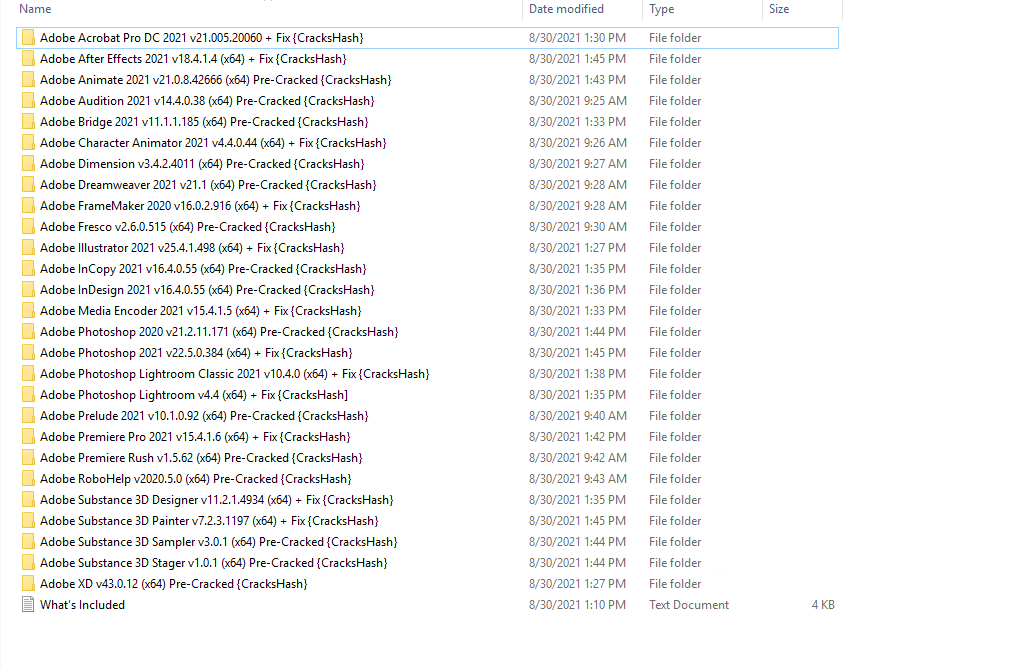Click the 8/30/2021 9:30 AM date for Fresco
Image resolution: width=1033 pixels, height=668 pixels.
(578, 227)
